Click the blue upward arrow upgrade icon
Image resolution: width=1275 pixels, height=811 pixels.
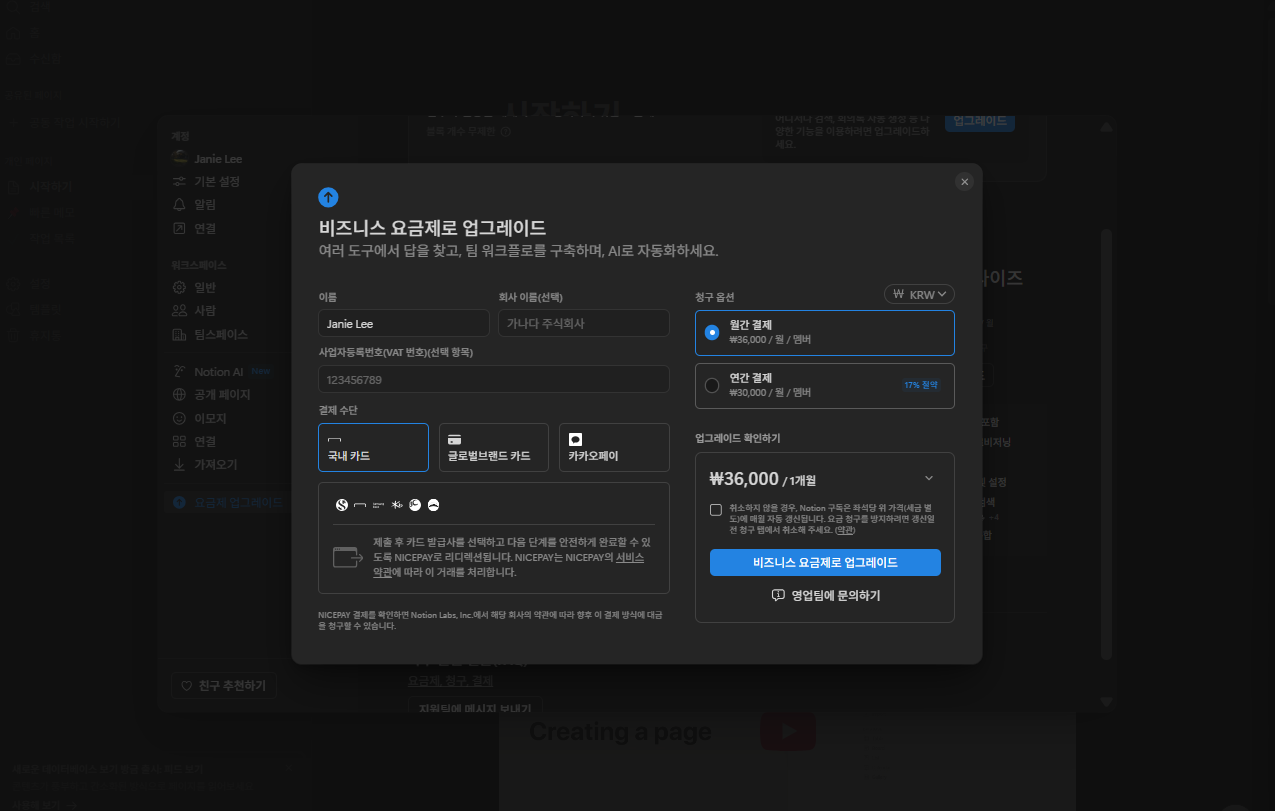point(328,197)
